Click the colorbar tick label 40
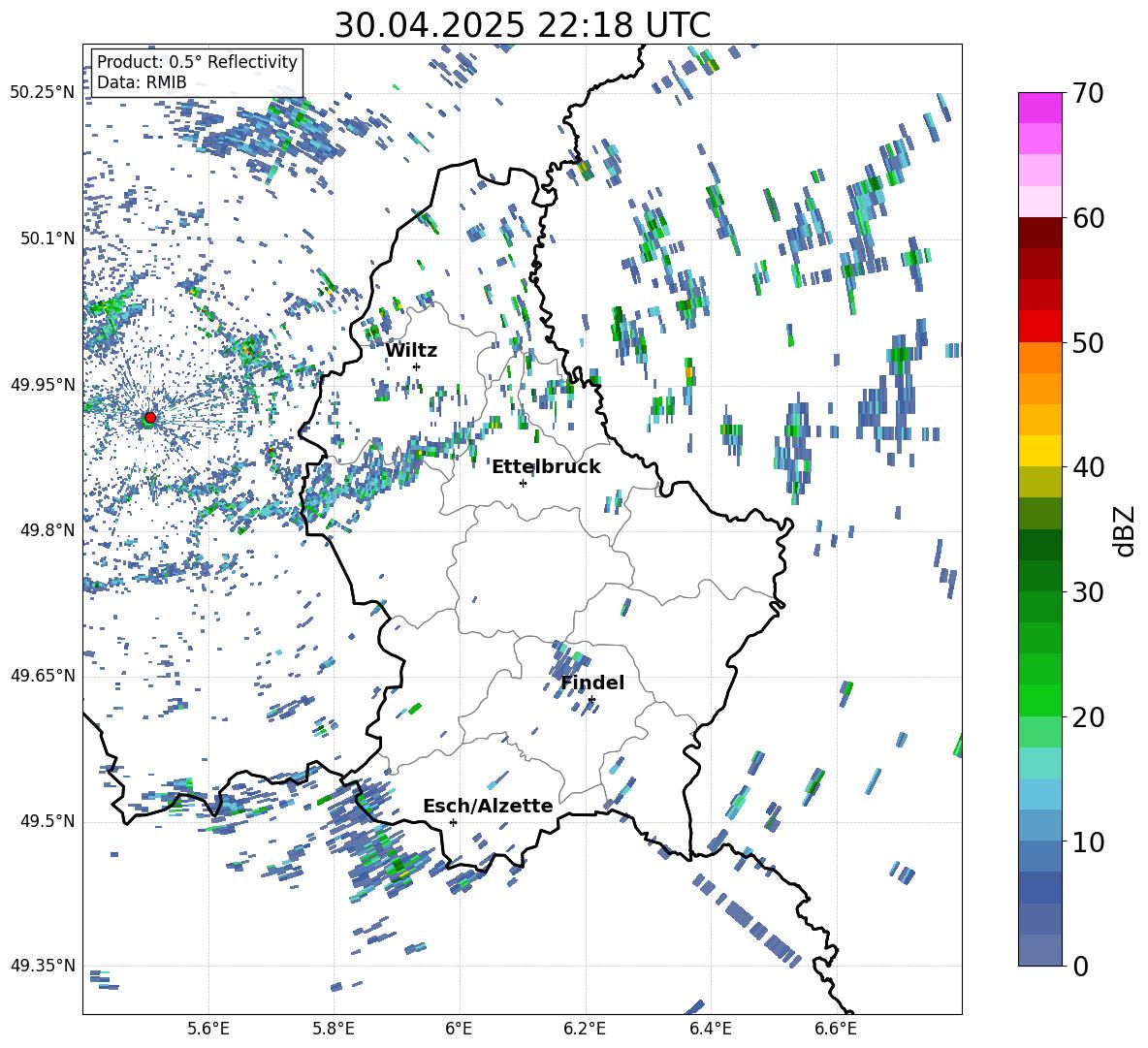 coord(1087,467)
